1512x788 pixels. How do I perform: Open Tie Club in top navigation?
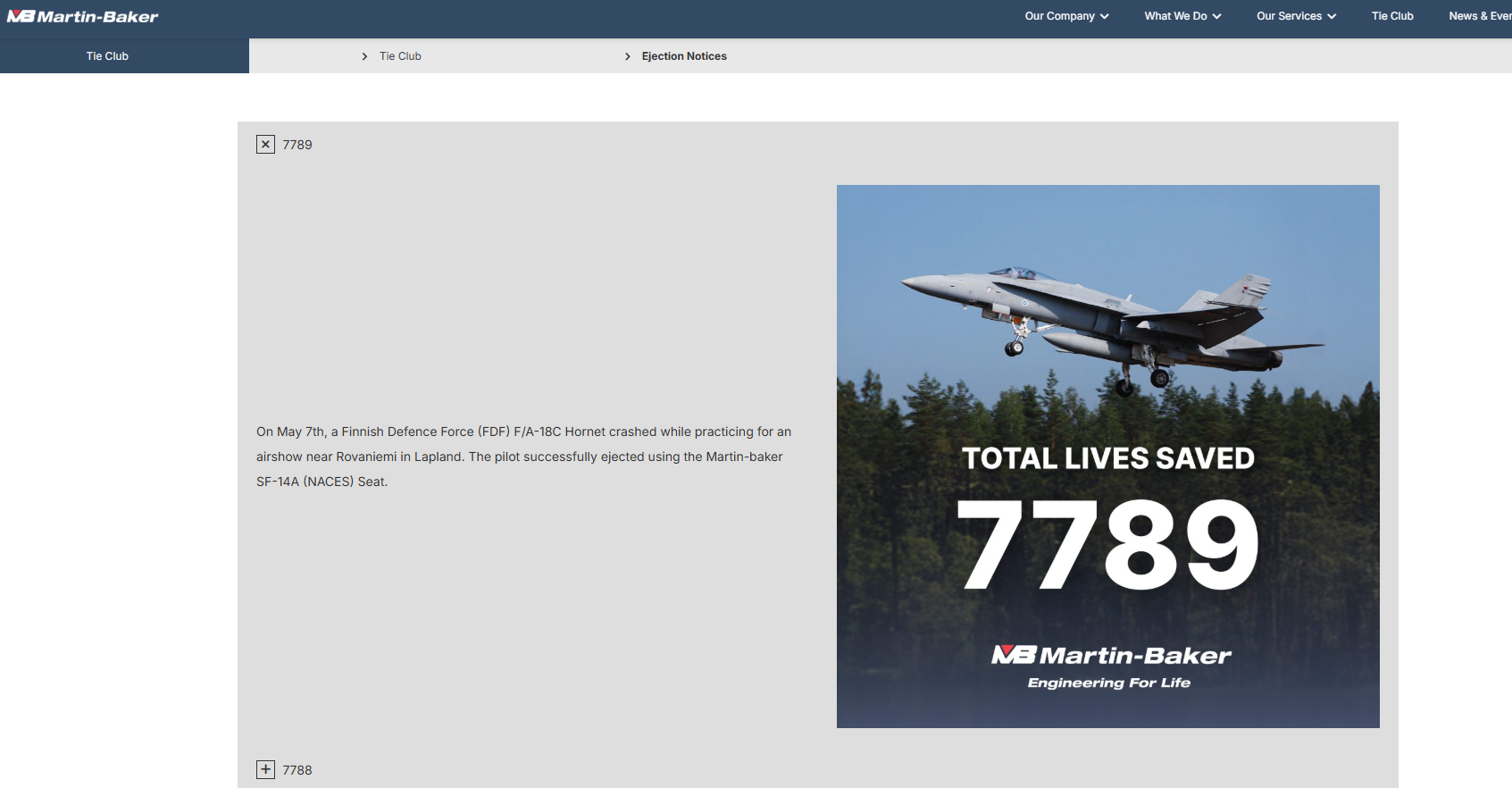pos(1392,16)
